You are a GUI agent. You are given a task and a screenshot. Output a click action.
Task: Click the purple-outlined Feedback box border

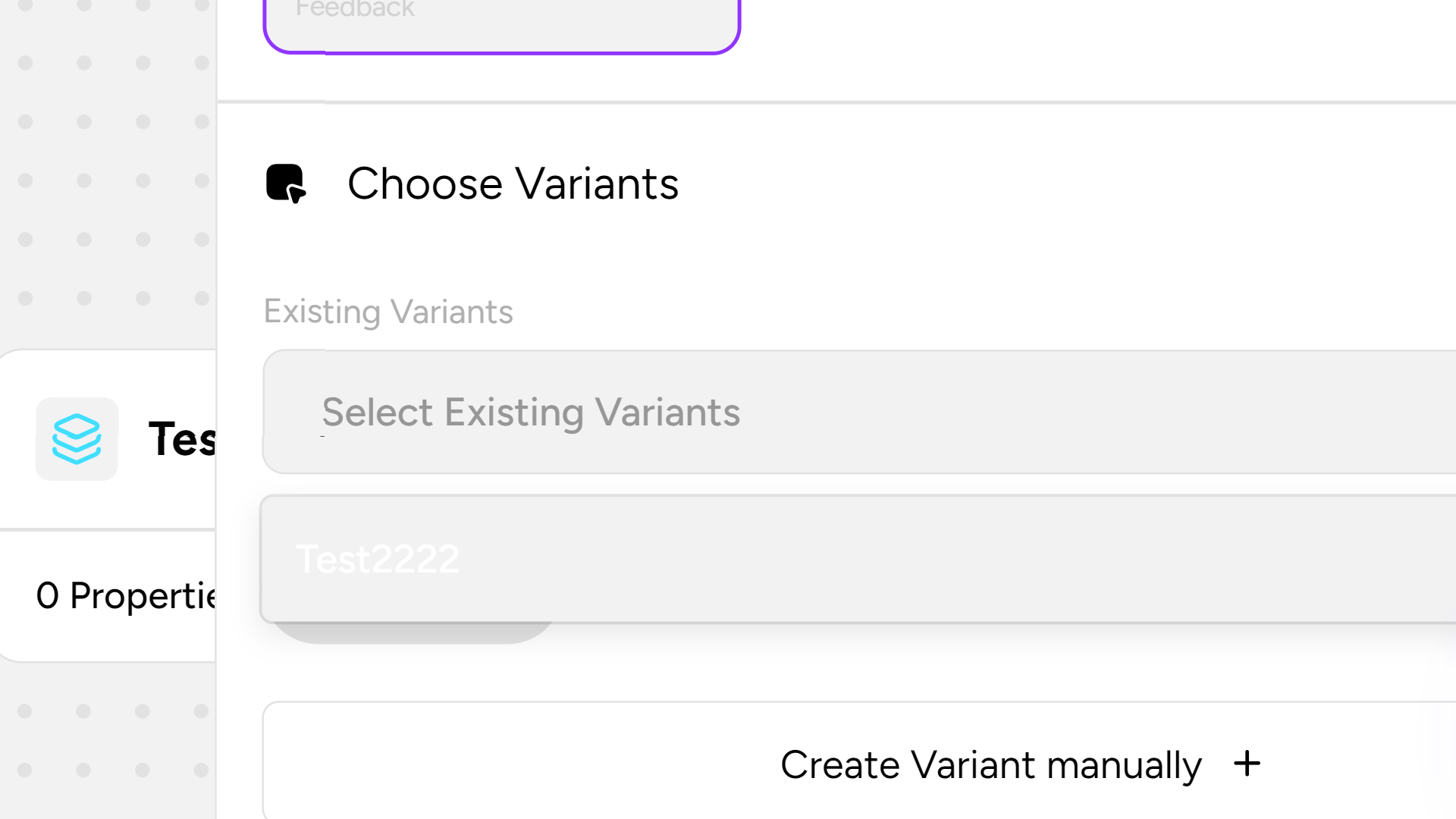(x=531, y=52)
